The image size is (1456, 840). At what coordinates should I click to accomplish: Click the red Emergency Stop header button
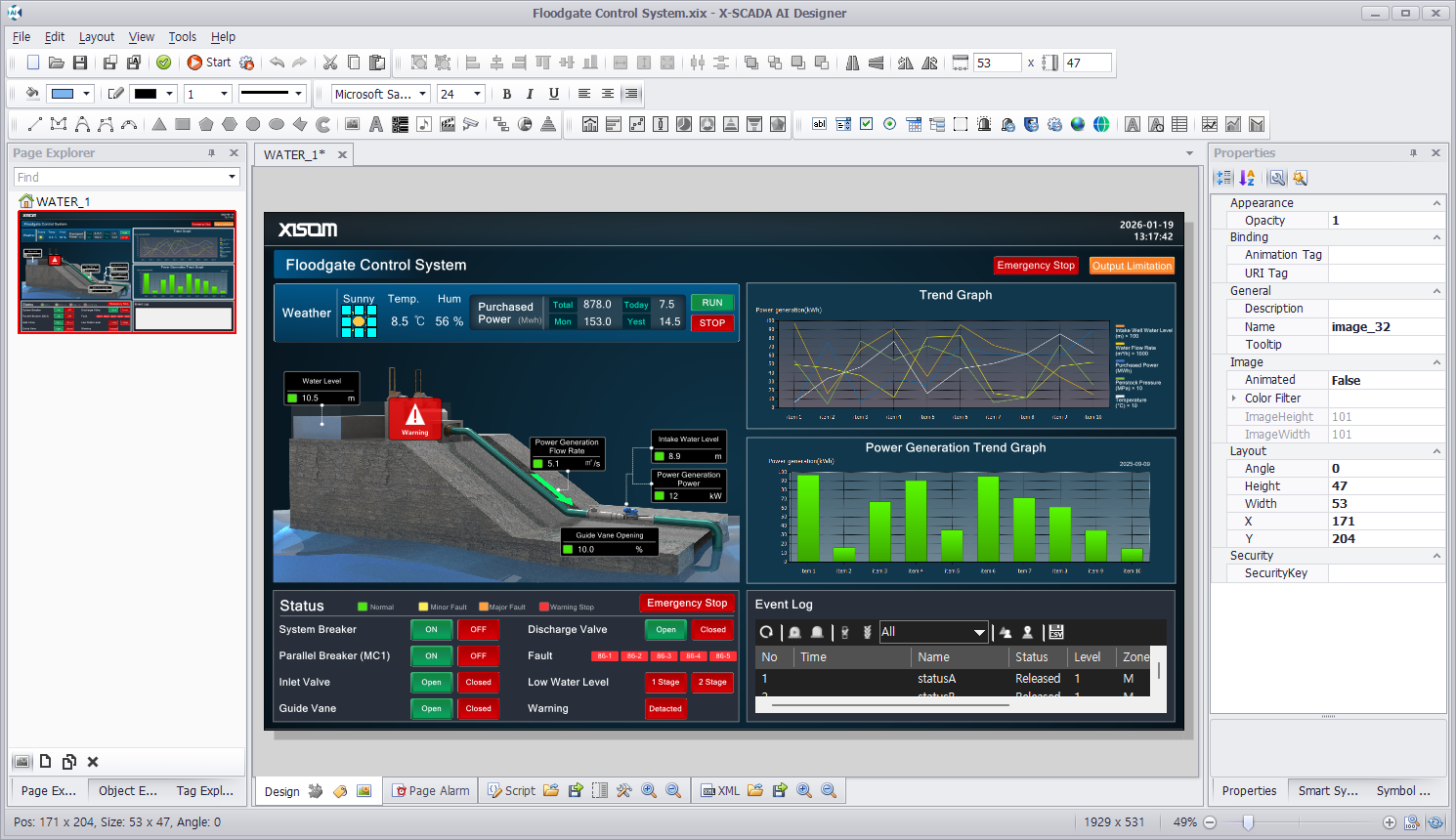pos(1035,266)
